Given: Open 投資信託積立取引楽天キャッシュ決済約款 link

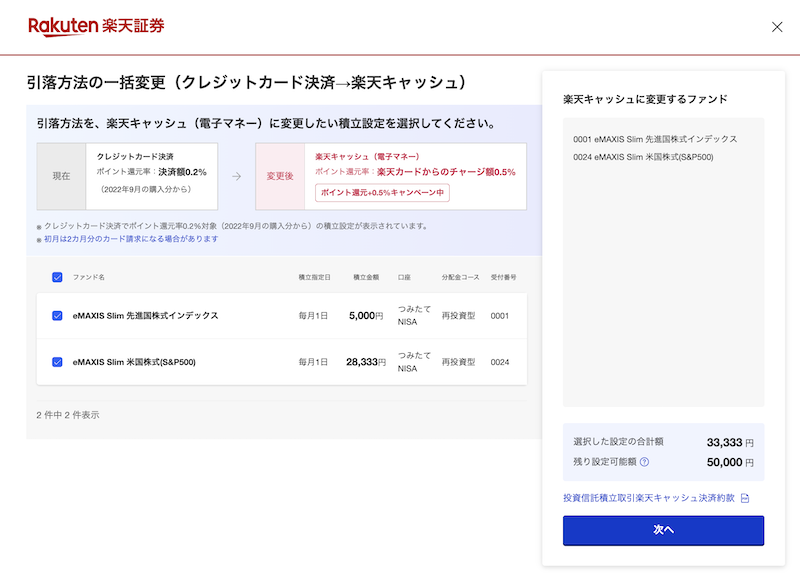Looking at the screenshot, I should 648,497.
